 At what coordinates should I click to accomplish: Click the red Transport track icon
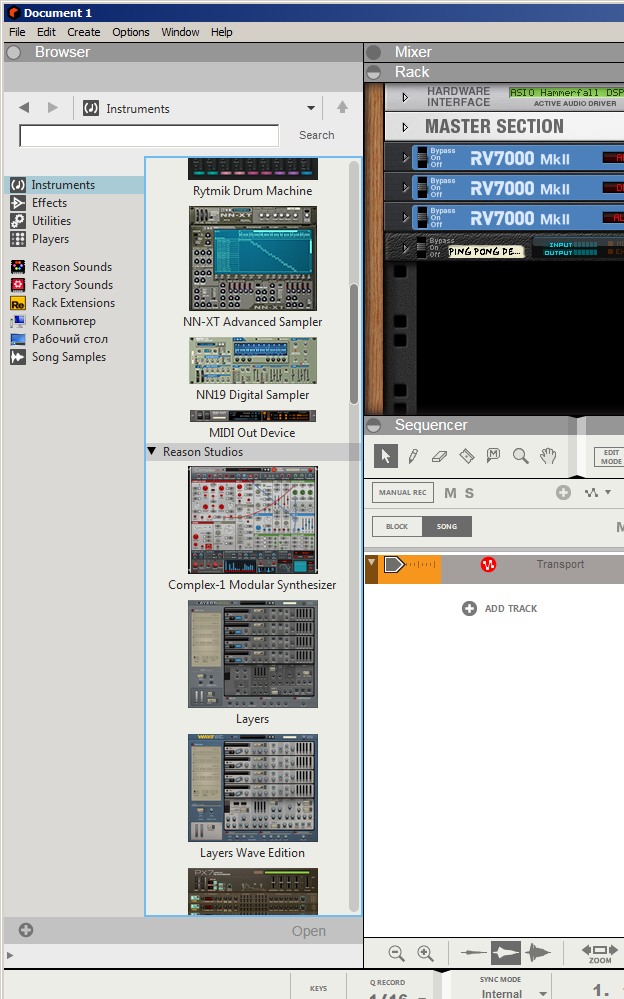(488, 564)
